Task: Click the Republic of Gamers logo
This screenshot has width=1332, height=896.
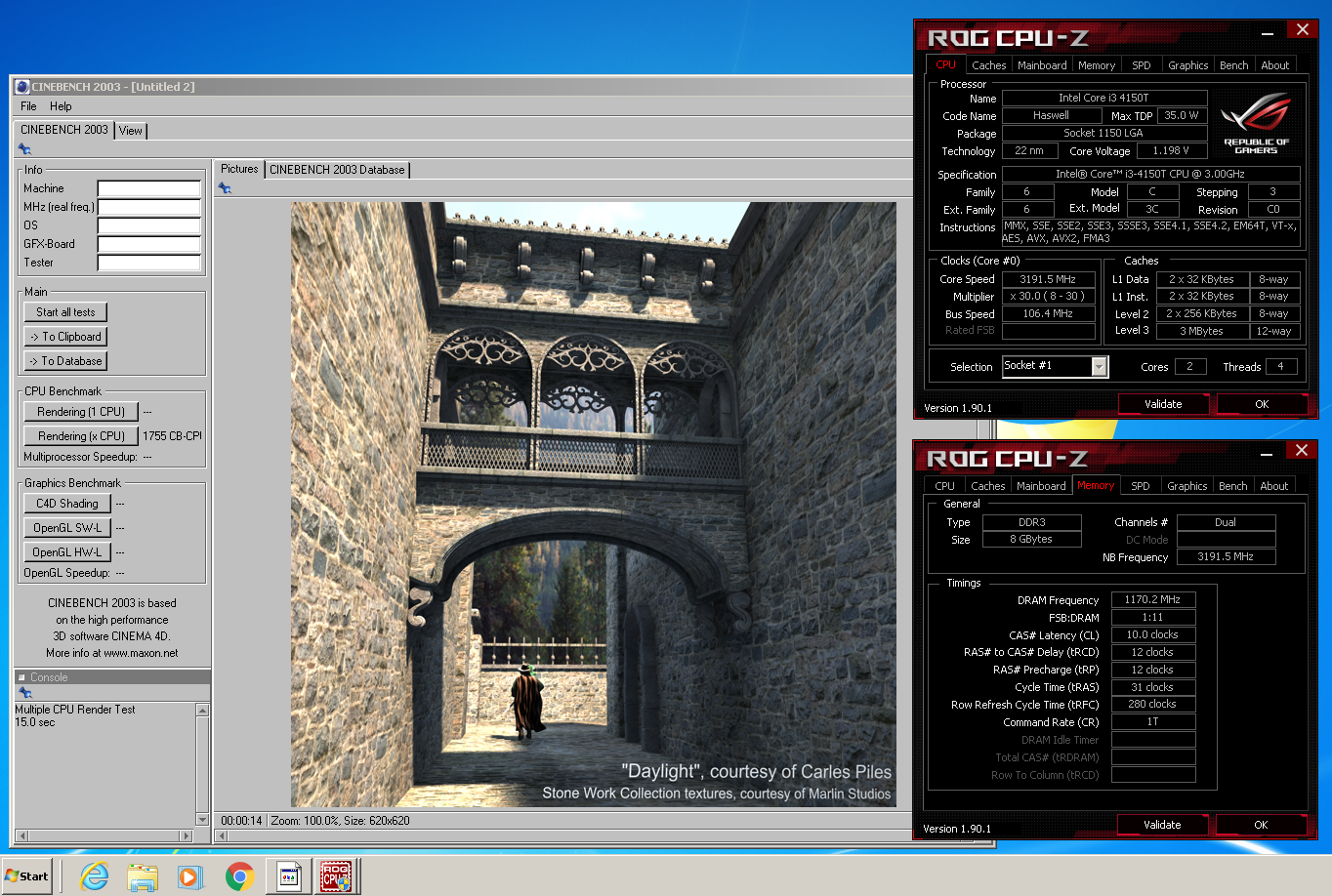Action: [1256, 123]
